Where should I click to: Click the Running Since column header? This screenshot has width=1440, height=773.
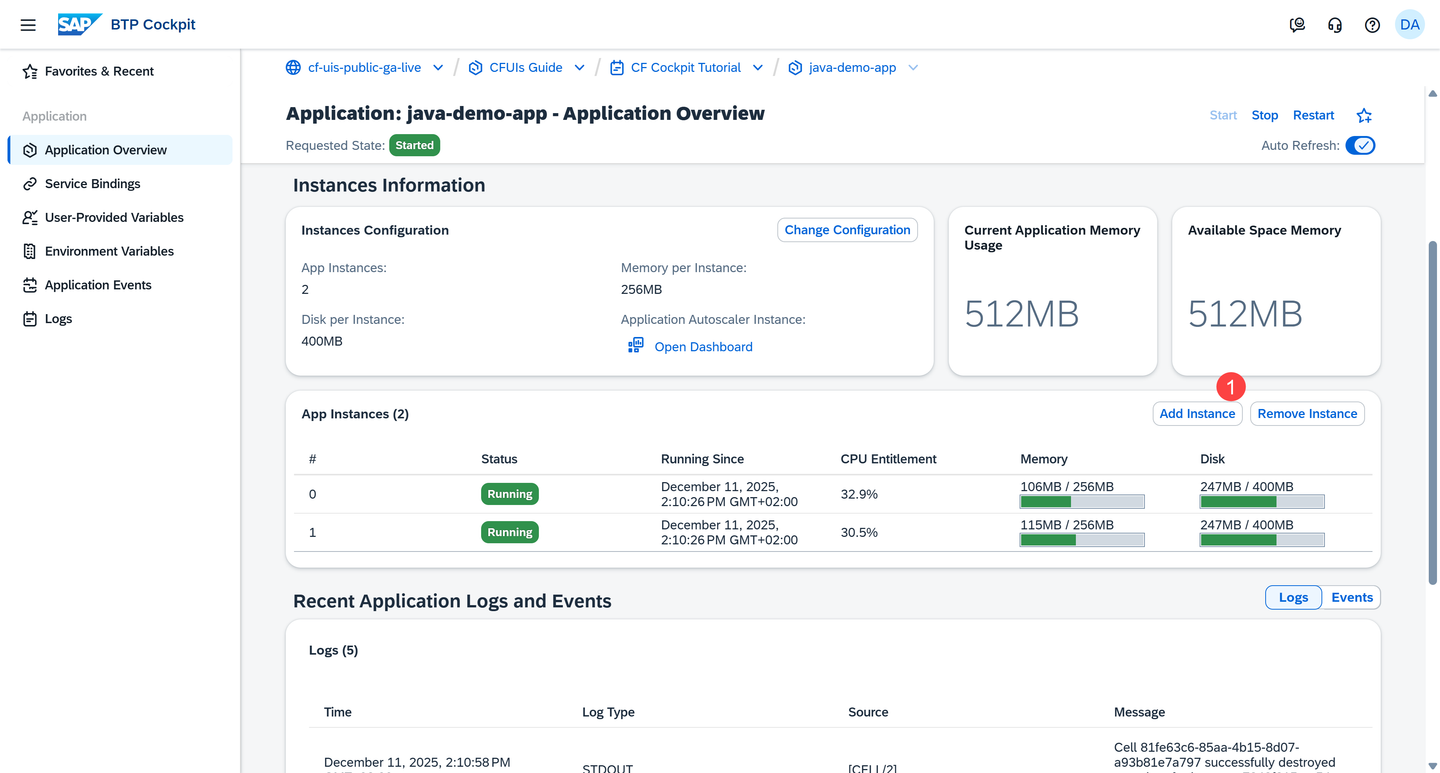[x=702, y=459]
